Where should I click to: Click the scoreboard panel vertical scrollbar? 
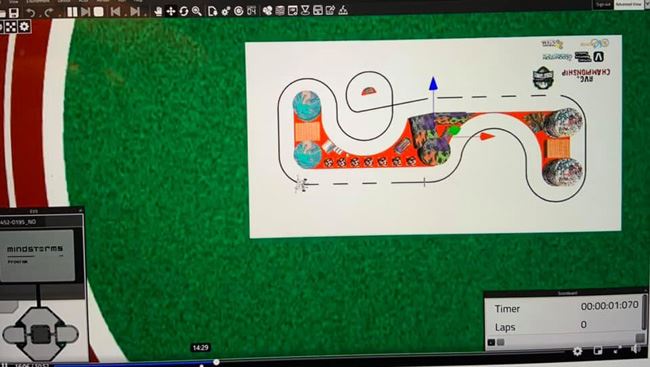coord(644,312)
